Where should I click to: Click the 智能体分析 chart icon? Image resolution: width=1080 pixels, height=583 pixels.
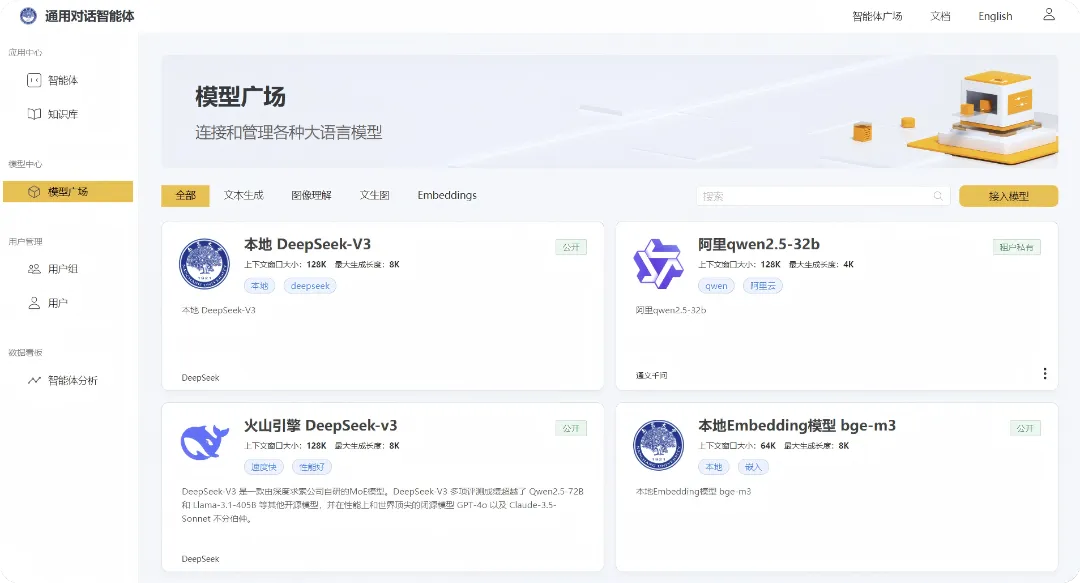click(x=34, y=380)
